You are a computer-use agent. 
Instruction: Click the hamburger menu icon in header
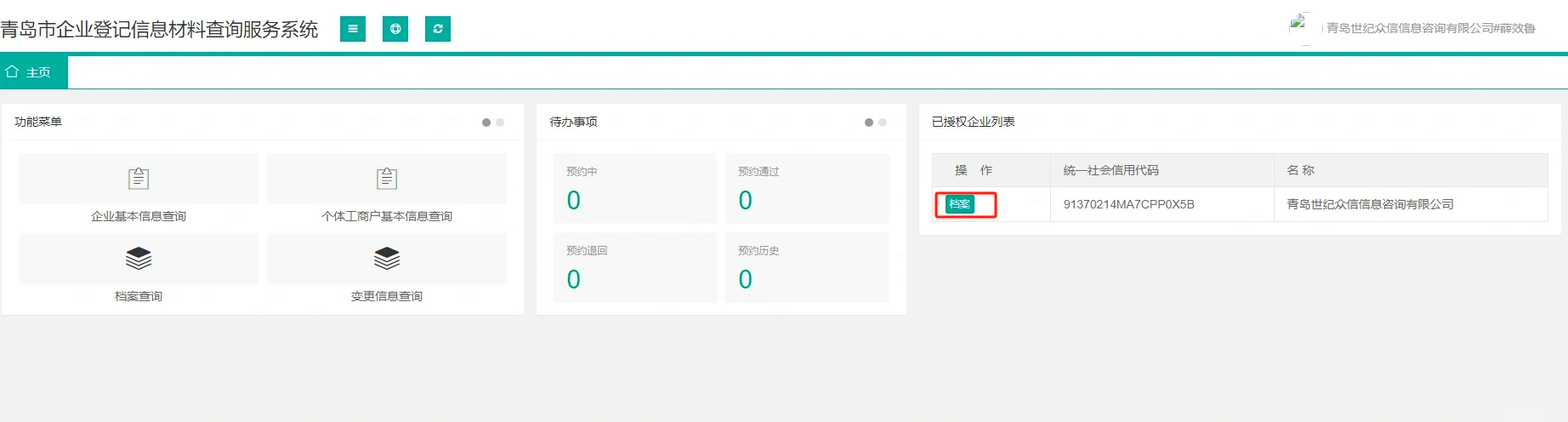pos(353,29)
